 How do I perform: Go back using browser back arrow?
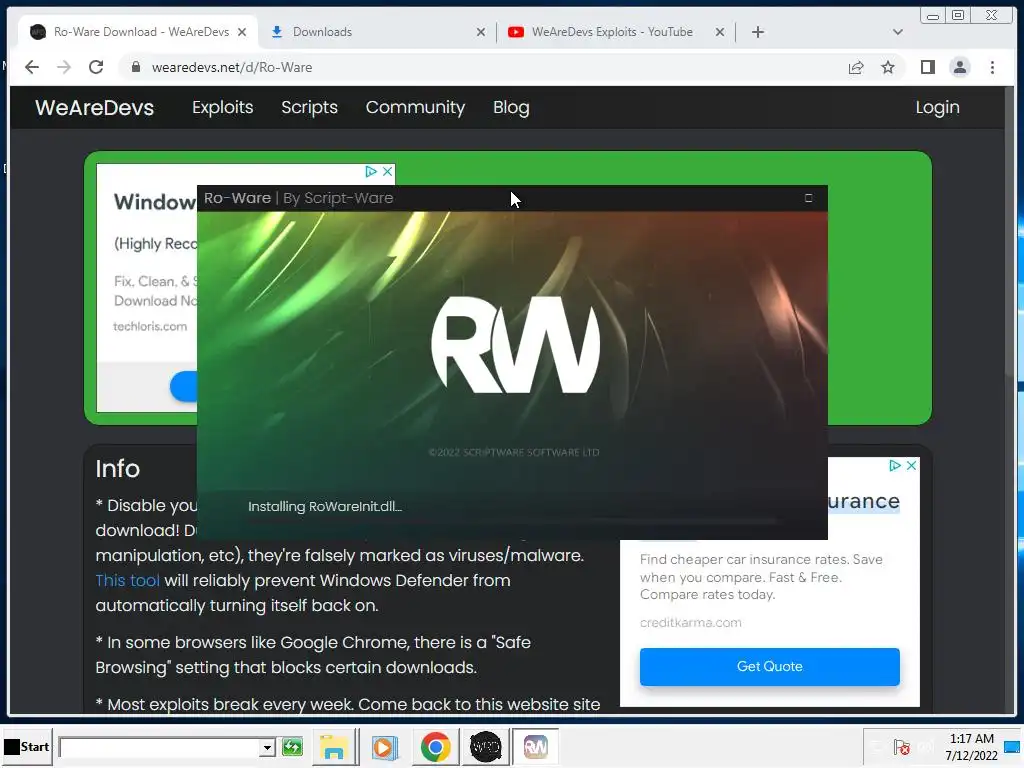[x=31, y=67]
